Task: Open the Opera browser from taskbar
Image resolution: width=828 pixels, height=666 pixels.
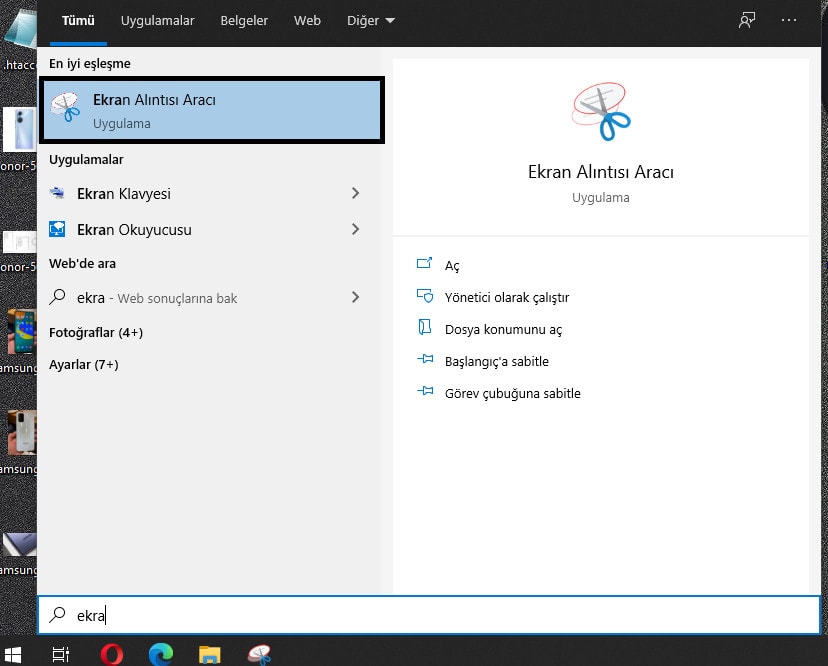Action: click(112, 654)
